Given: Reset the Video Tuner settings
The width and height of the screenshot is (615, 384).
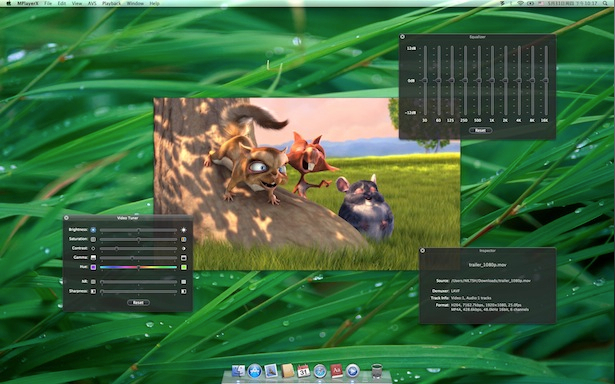Looking at the screenshot, I should pos(138,303).
